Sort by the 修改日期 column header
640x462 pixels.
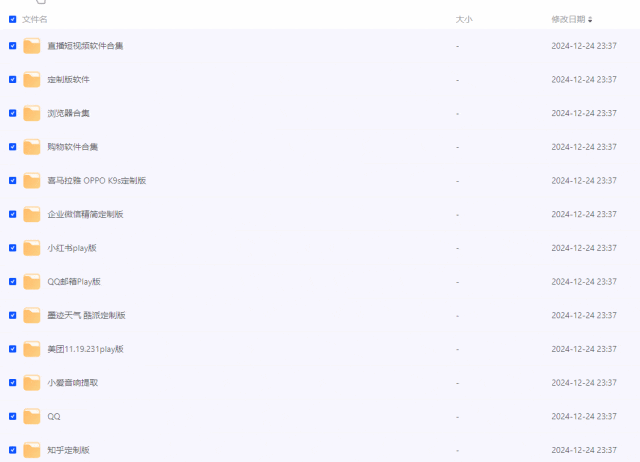point(568,19)
